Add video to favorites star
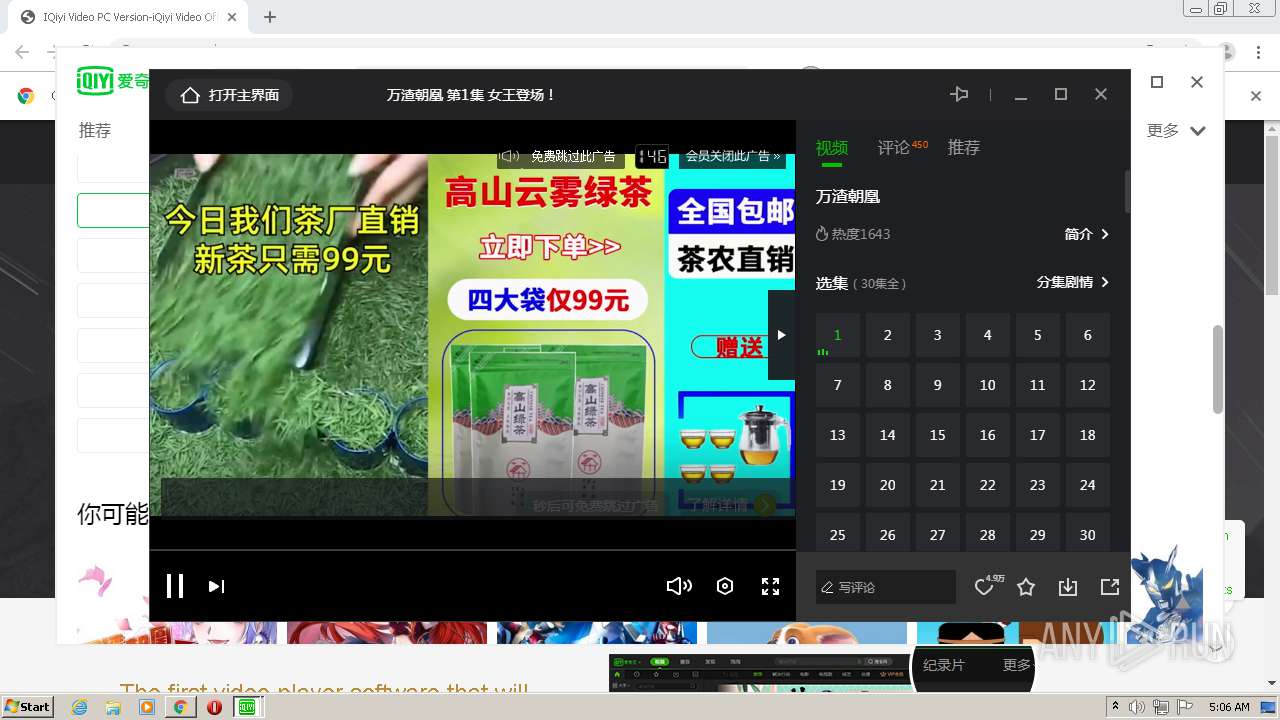This screenshot has width=1280, height=720. (x=1026, y=587)
